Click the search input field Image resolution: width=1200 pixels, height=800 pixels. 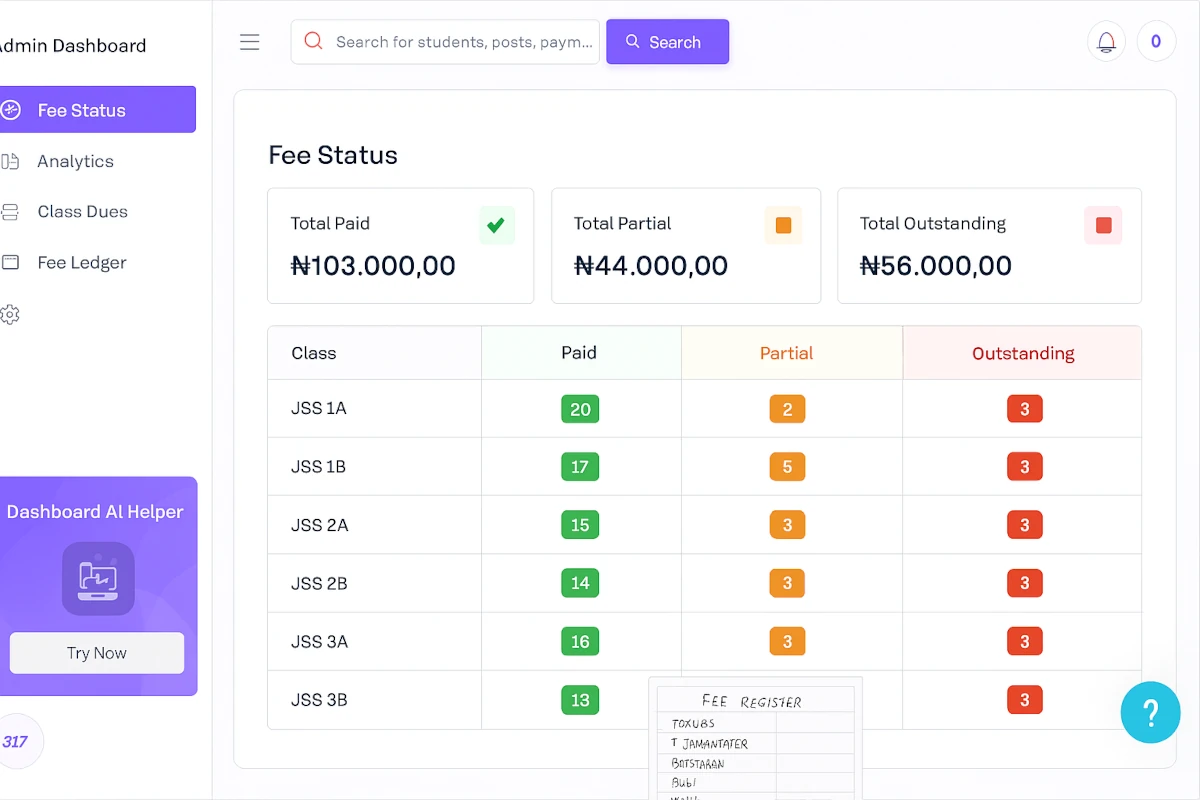[x=445, y=41]
